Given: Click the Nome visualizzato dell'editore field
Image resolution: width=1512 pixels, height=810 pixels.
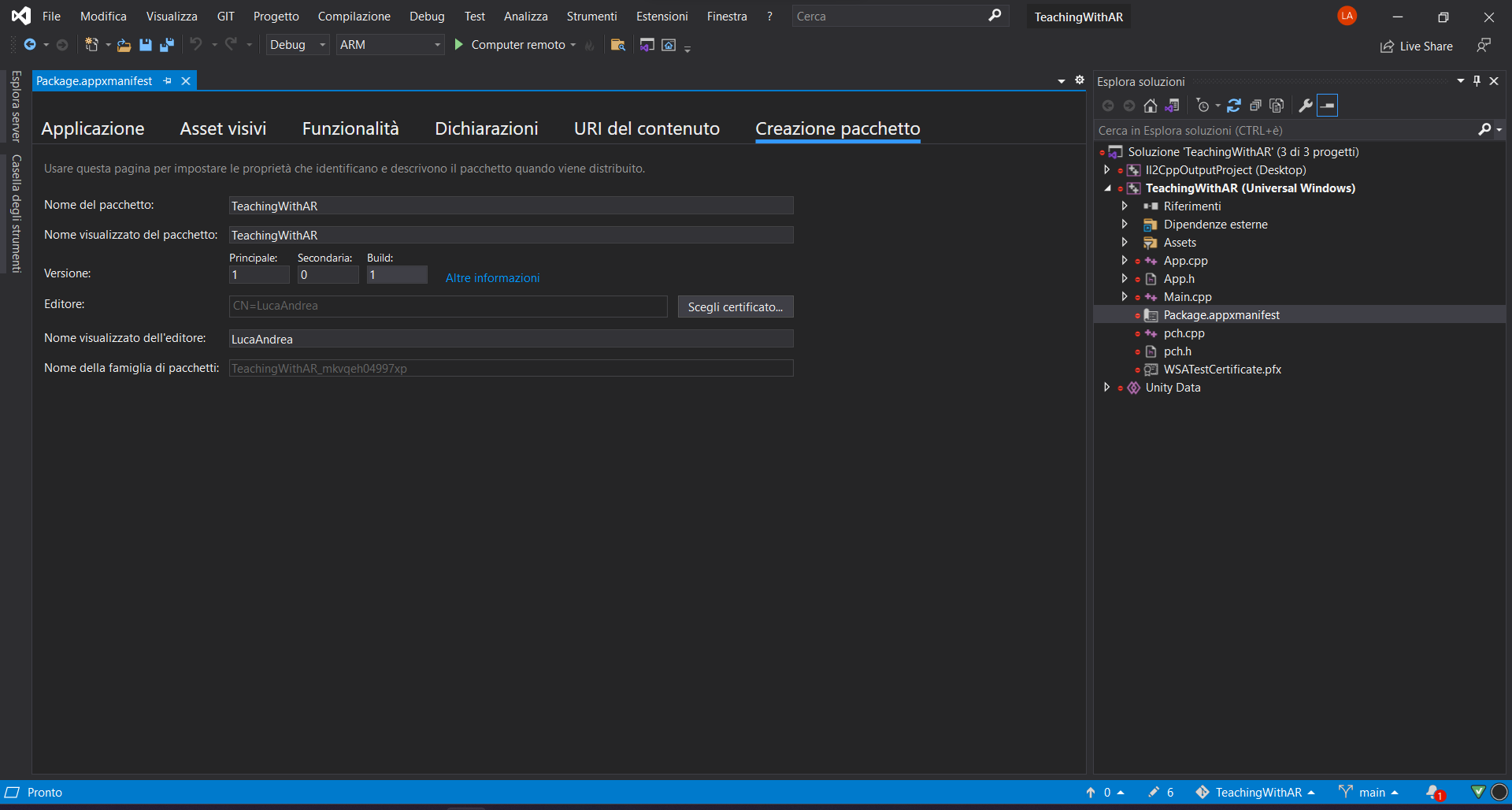Looking at the screenshot, I should pyautogui.click(x=511, y=339).
